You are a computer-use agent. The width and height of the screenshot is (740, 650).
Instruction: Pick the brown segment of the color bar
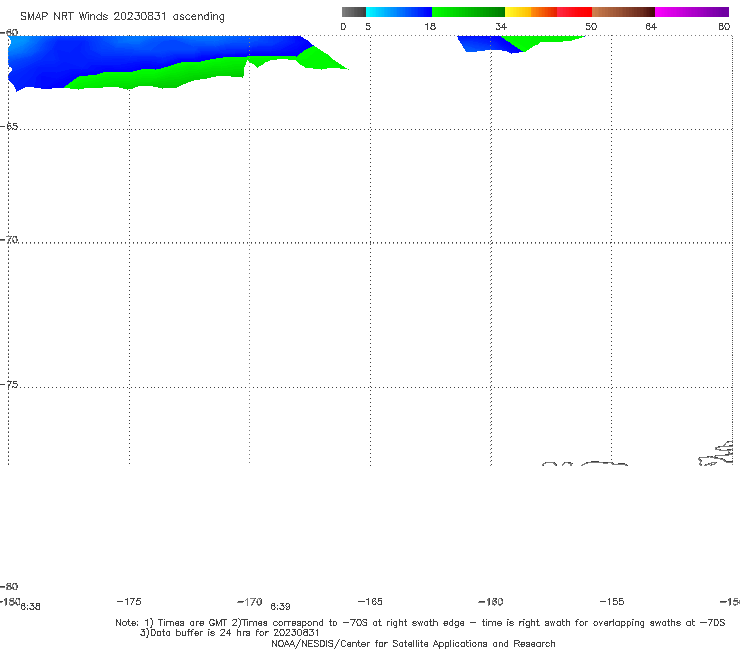[623, 12]
